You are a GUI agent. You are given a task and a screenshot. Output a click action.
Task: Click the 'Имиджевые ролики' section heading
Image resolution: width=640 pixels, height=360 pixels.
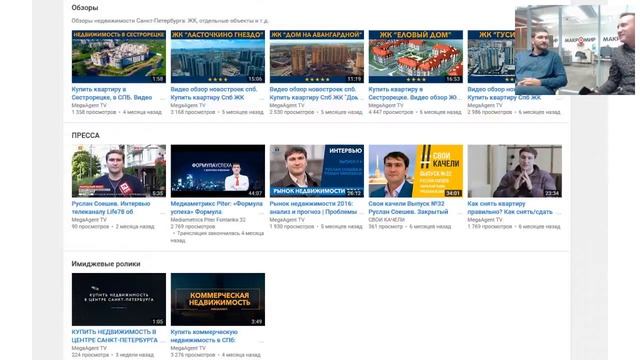106,264
